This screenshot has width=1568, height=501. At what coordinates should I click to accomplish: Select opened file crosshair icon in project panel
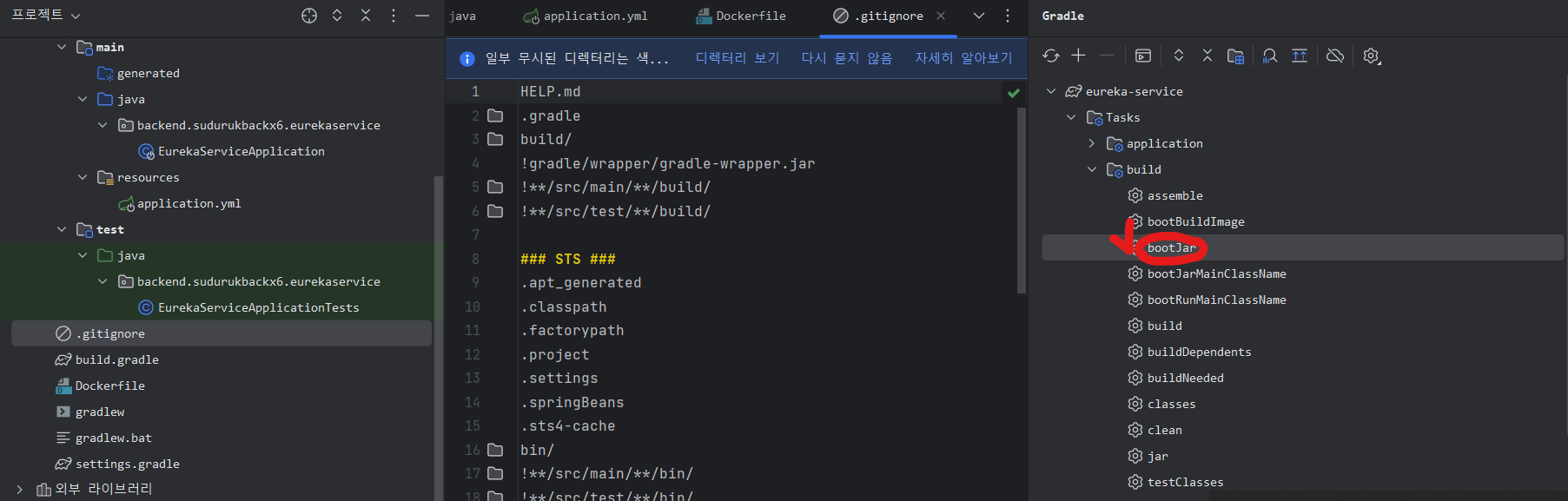(309, 16)
